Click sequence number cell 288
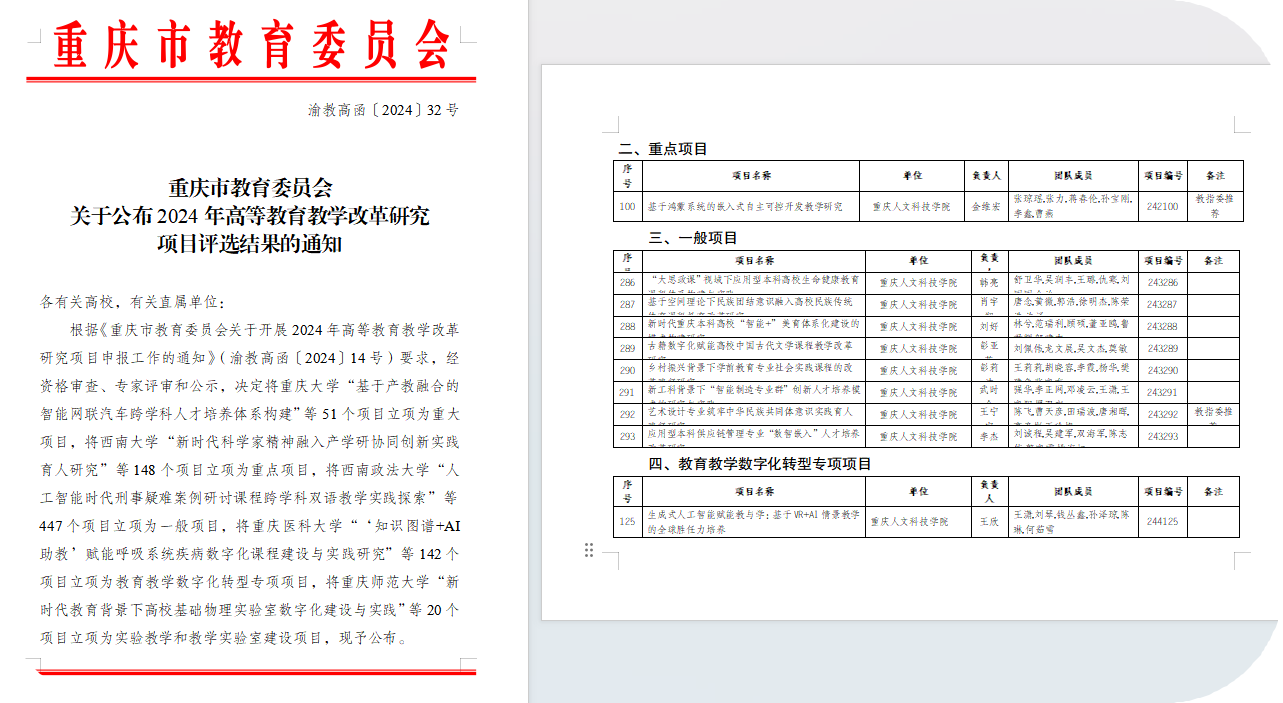Screen dimensions: 1283x703 (627, 327)
